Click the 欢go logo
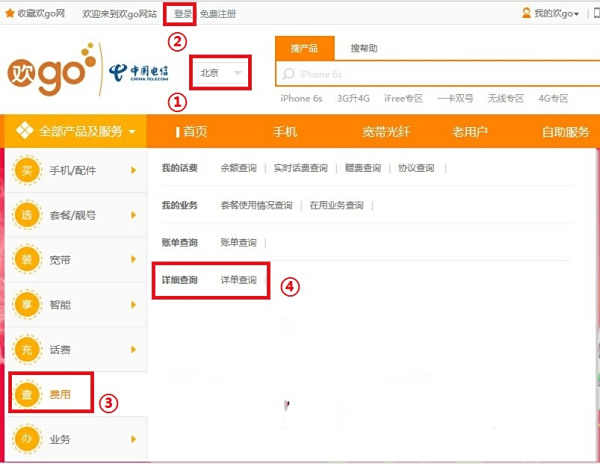This screenshot has width=600, height=464. [x=52, y=70]
